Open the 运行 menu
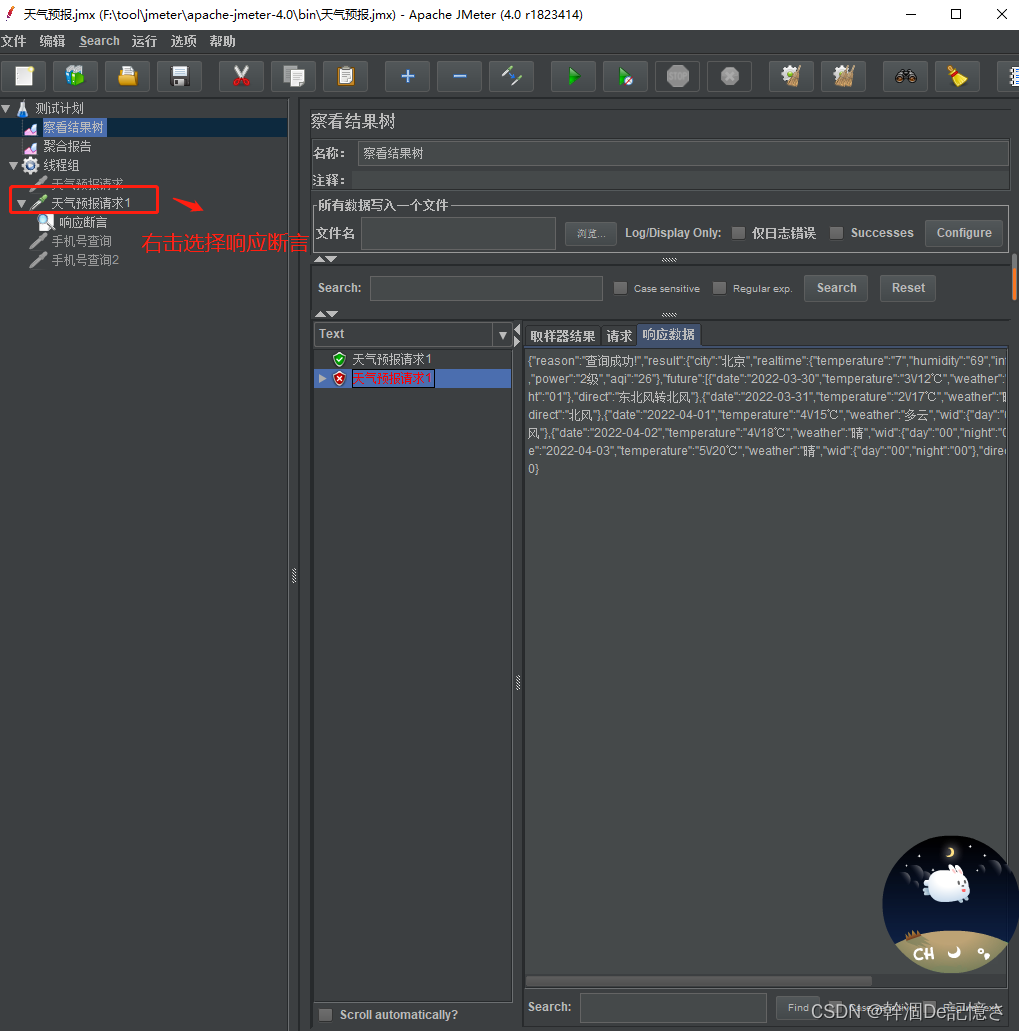Screen dimensions: 1019x1031 click(144, 41)
